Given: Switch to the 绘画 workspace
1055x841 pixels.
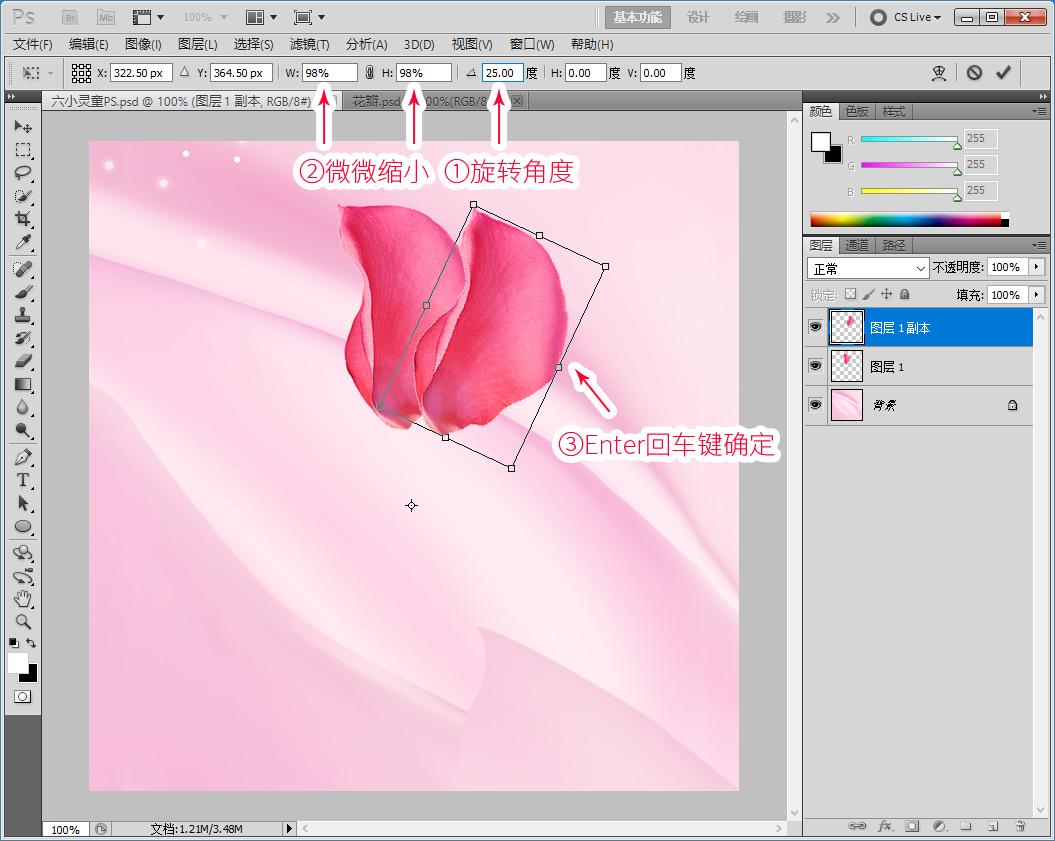Looking at the screenshot, I should (x=746, y=17).
